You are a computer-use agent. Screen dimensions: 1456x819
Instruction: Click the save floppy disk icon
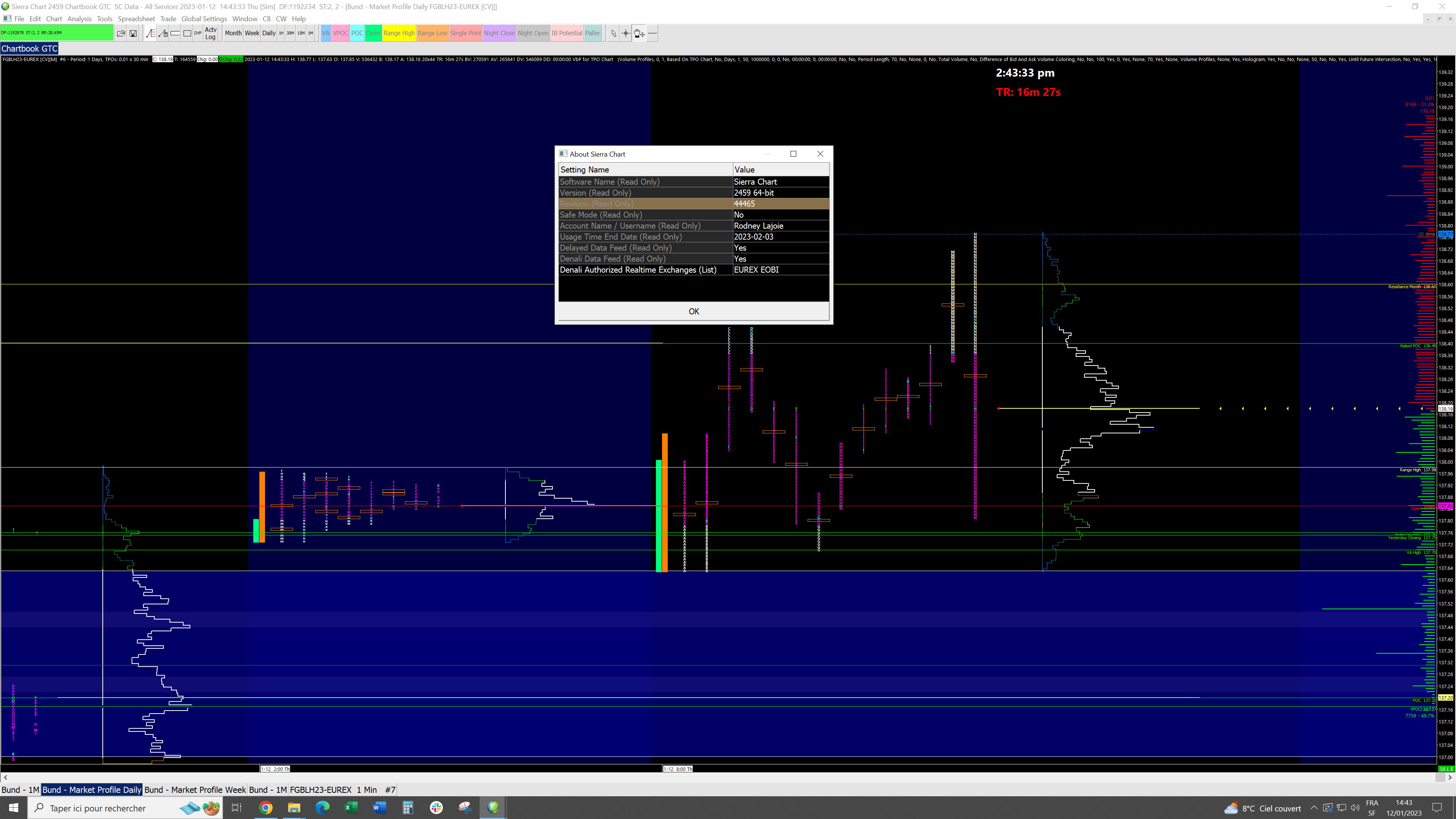pos(133,33)
